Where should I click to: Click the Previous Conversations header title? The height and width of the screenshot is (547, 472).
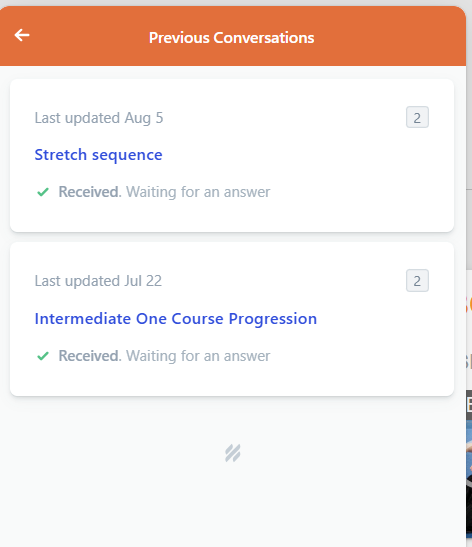pyautogui.click(x=232, y=38)
